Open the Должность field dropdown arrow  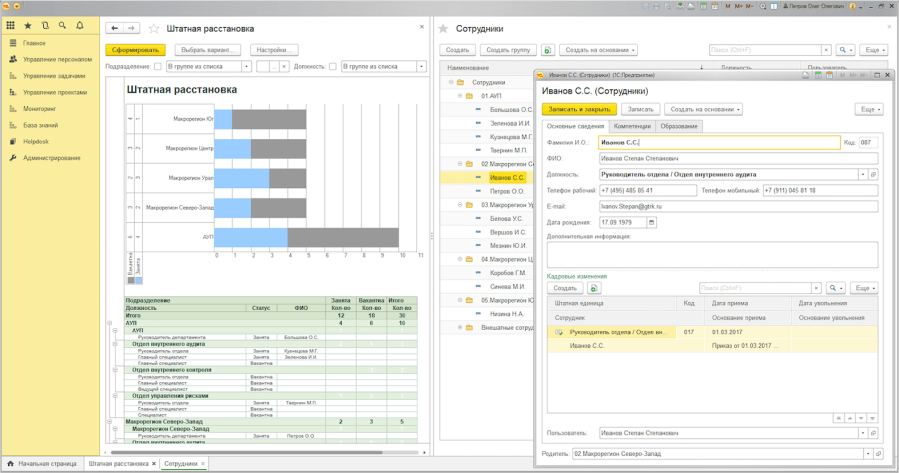[x=863, y=174]
